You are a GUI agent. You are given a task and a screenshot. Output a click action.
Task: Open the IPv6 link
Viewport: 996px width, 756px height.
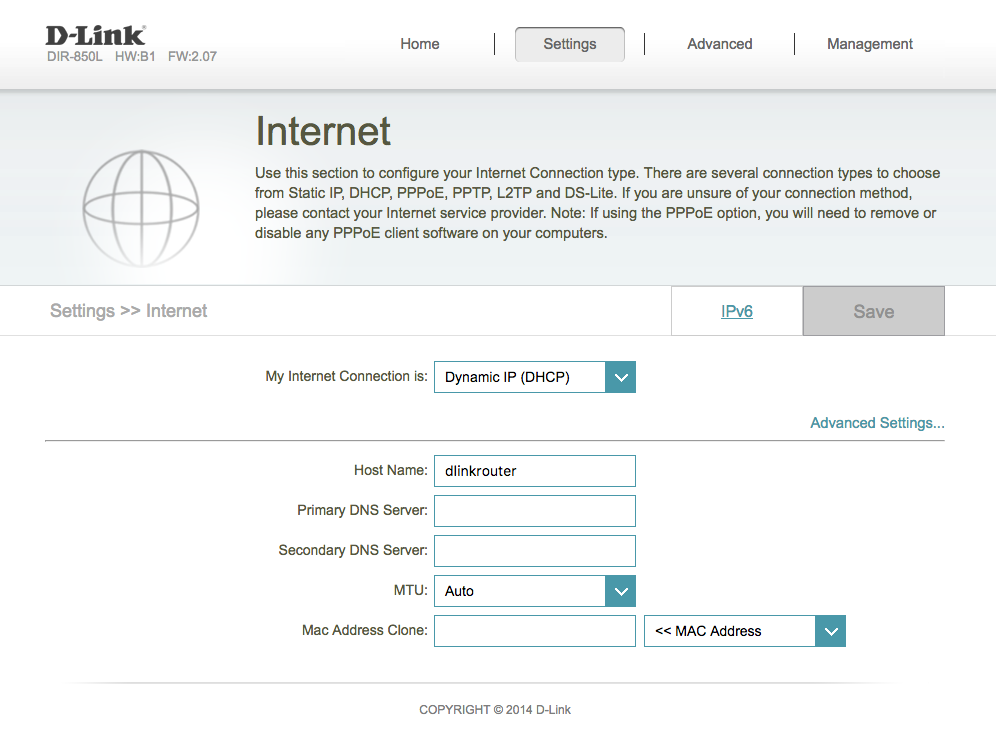tap(737, 311)
